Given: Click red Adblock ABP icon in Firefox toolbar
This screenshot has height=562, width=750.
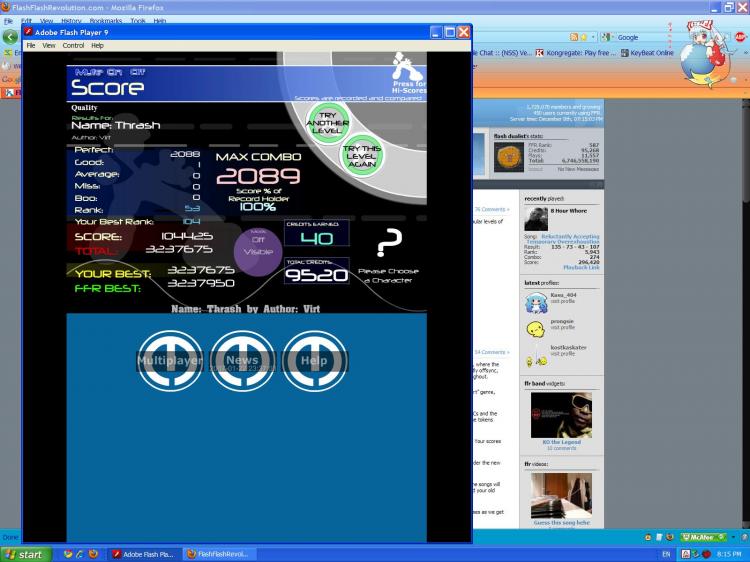Looking at the screenshot, I should (x=740, y=37).
